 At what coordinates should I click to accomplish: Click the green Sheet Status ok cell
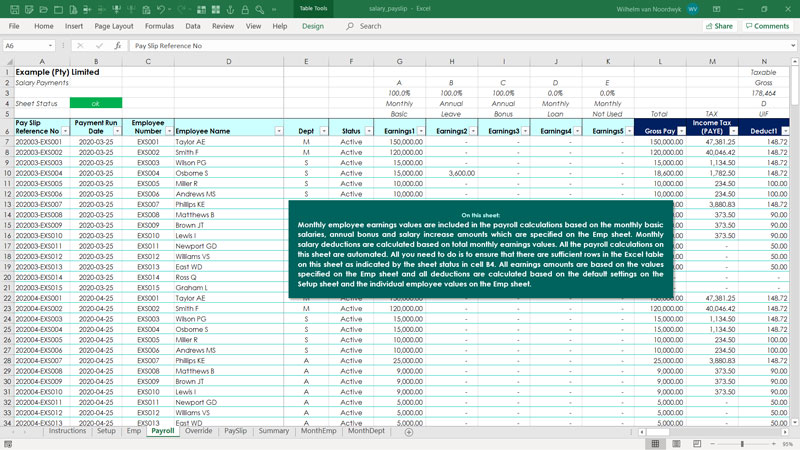tap(96, 103)
